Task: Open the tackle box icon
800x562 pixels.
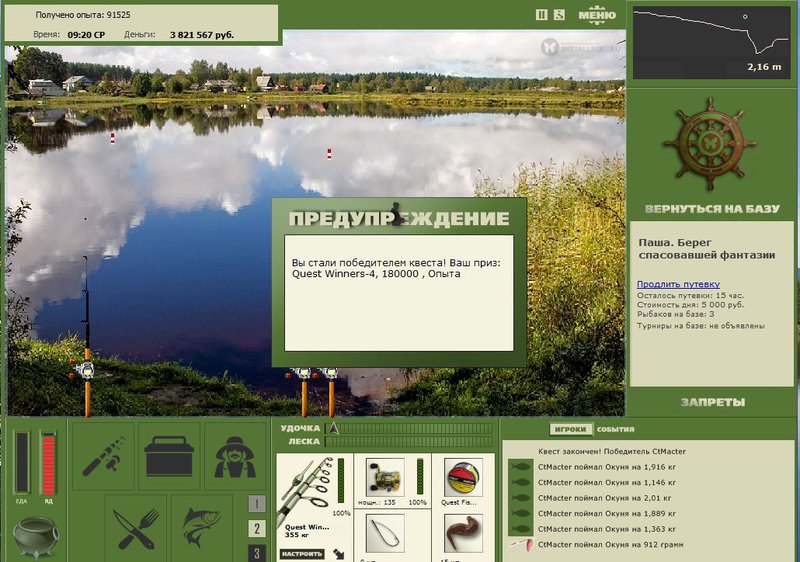Action: pos(168,455)
